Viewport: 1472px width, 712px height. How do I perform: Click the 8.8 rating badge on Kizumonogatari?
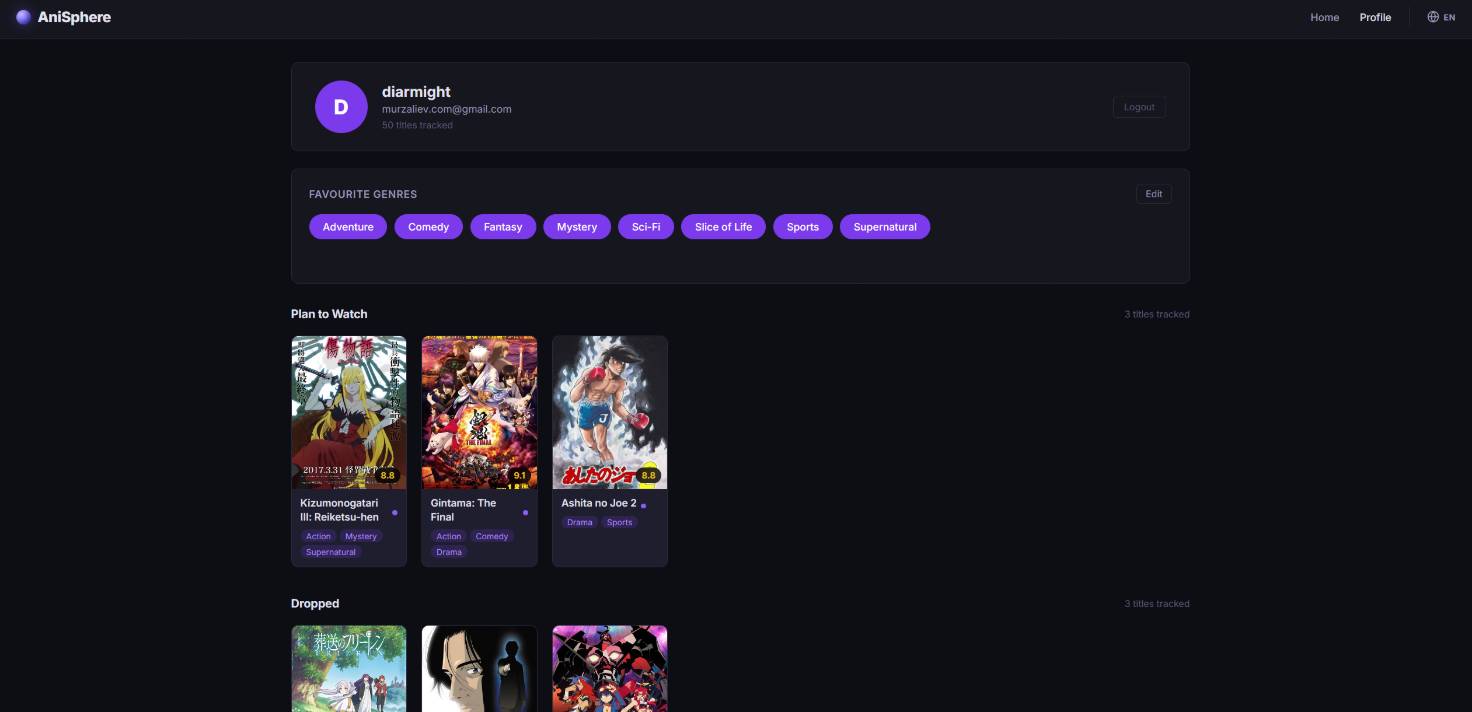387,475
